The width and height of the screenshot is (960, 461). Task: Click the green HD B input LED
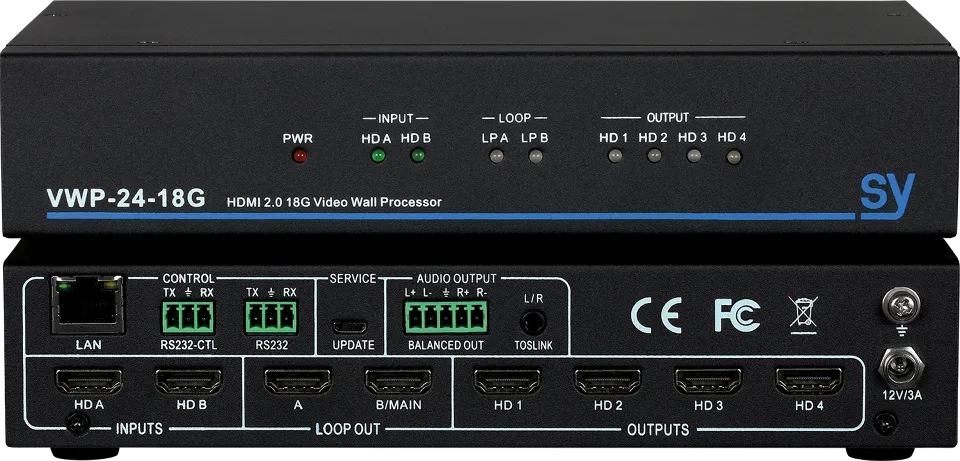click(418, 156)
